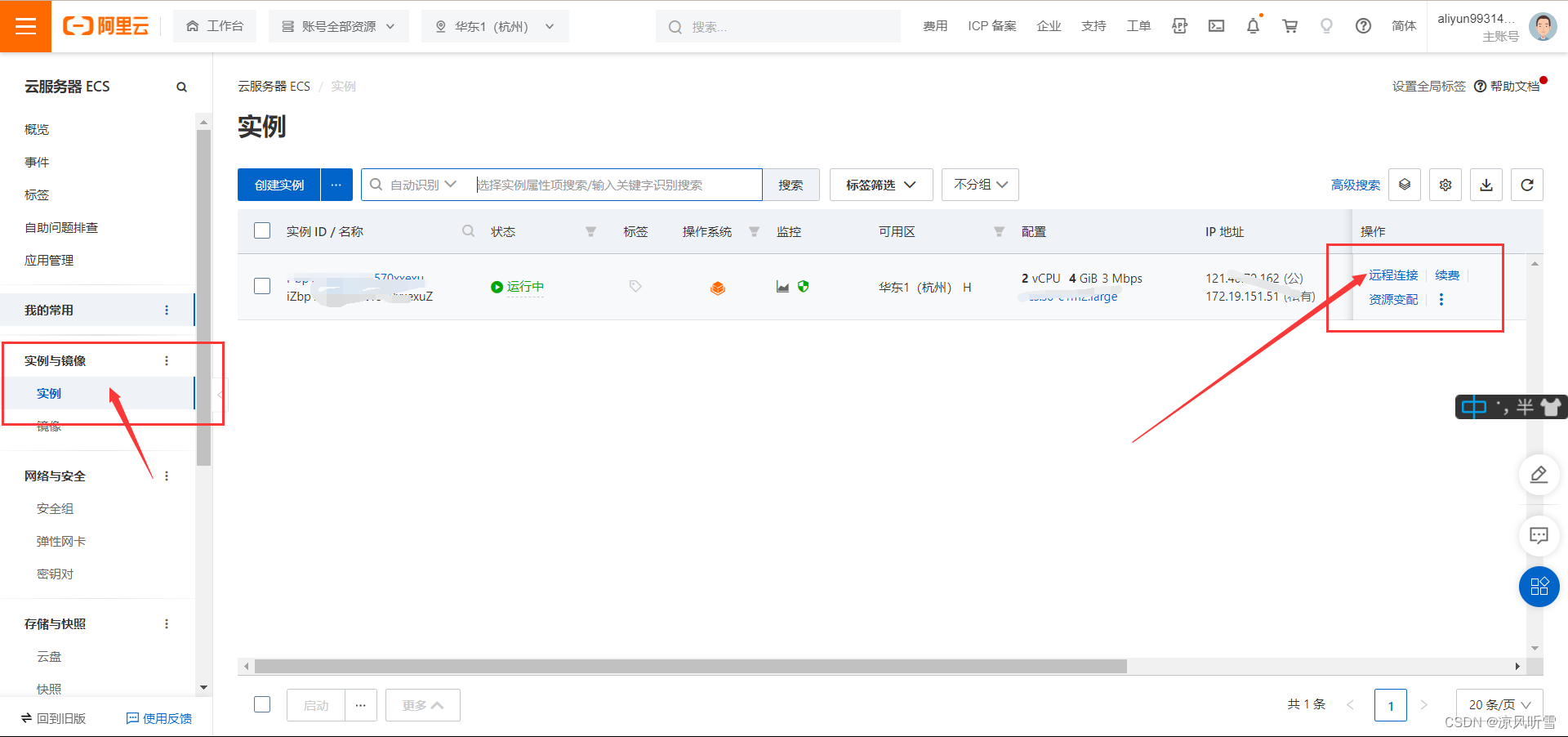Open the notifications bell
The width and height of the screenshot is (1568, 737).
pos(1253,26)
